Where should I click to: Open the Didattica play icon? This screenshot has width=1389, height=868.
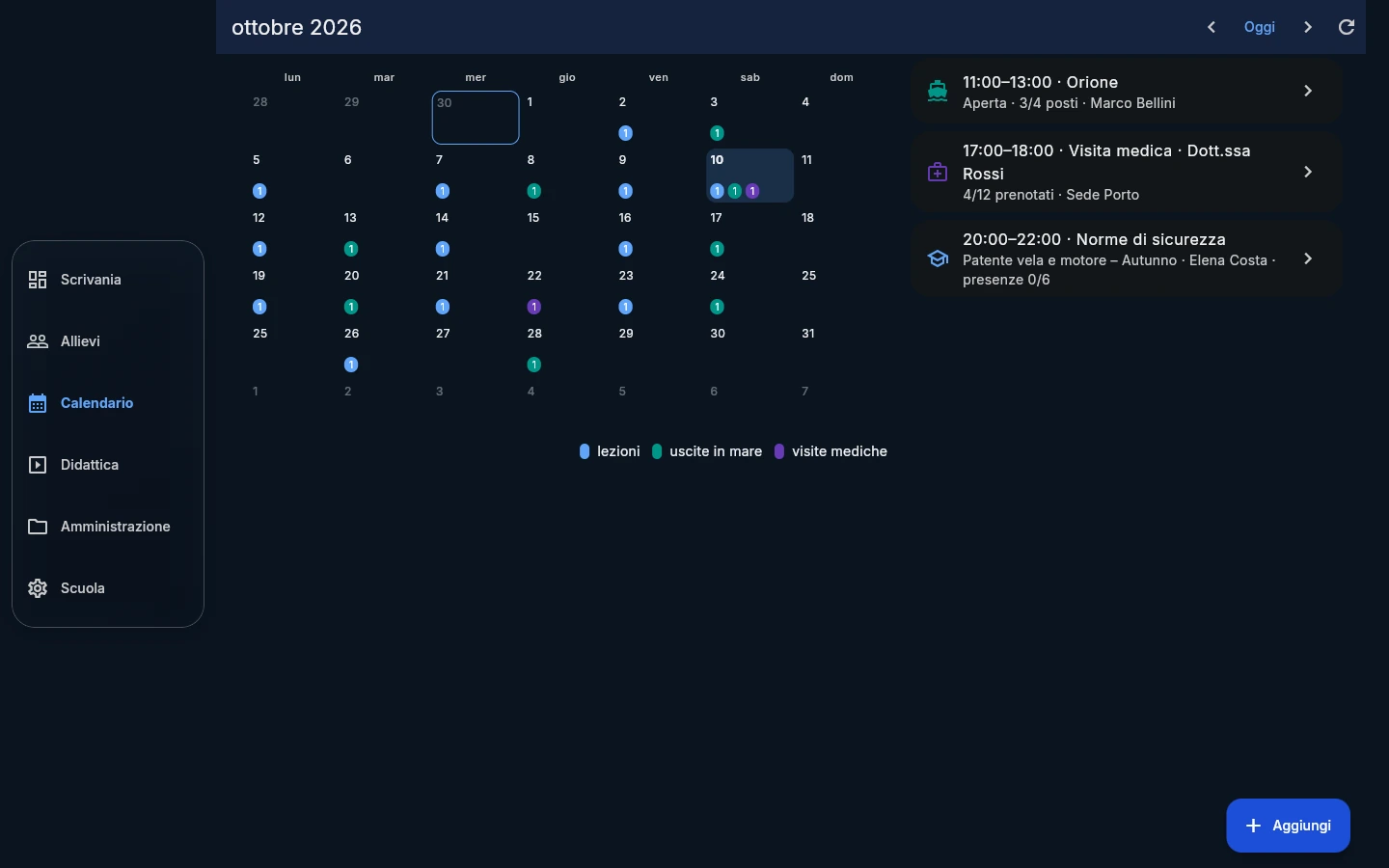[38, 465]
